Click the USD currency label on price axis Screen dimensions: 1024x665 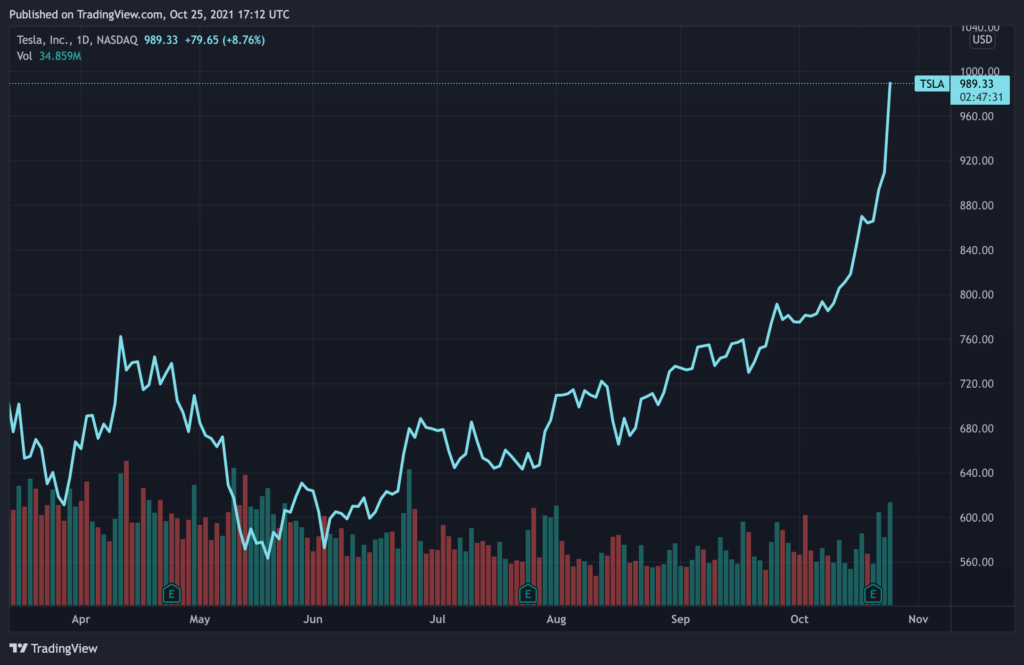(x=982, y=40)
